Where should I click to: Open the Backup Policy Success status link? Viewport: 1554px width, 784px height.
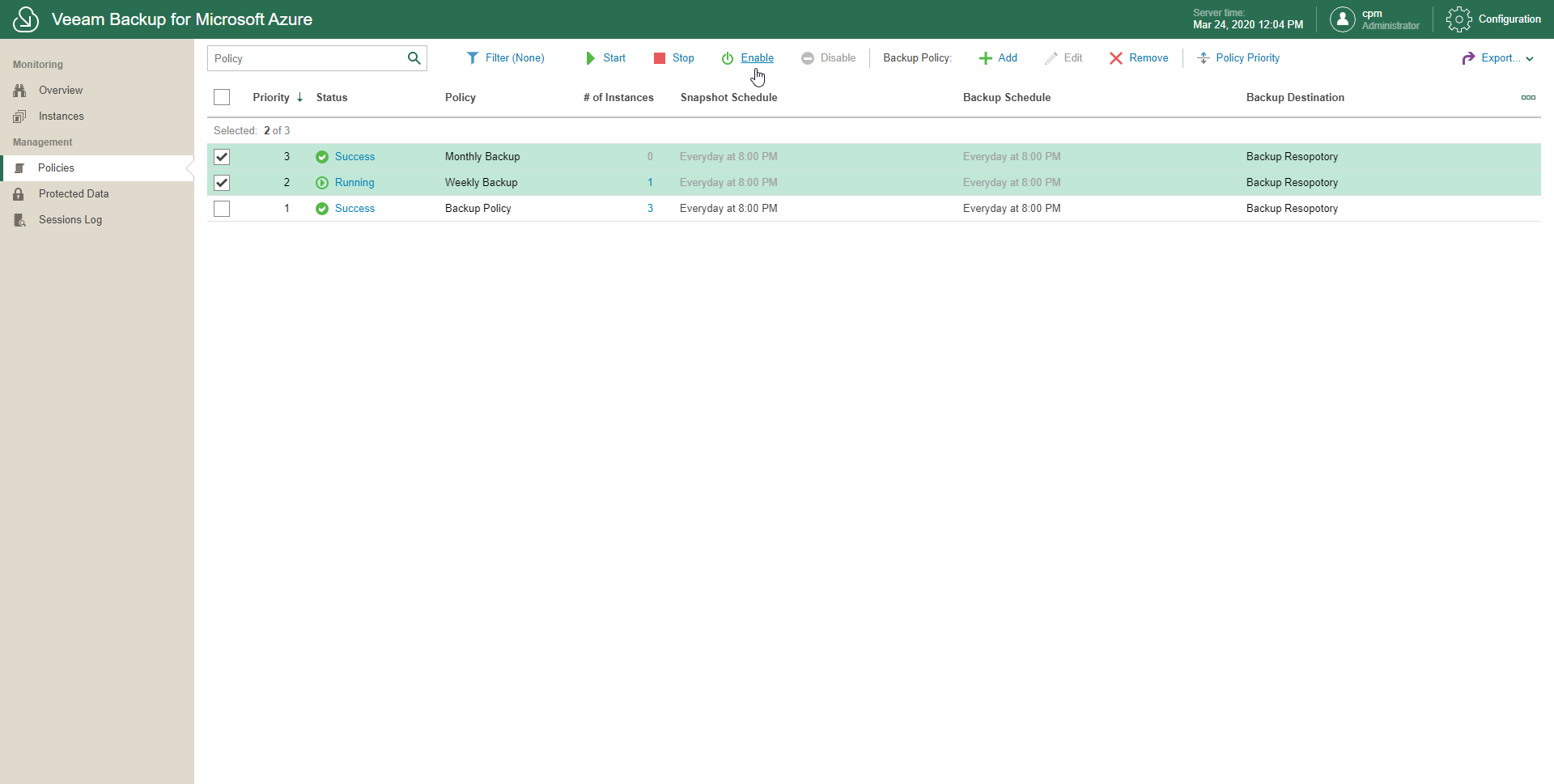coord(355,209)
